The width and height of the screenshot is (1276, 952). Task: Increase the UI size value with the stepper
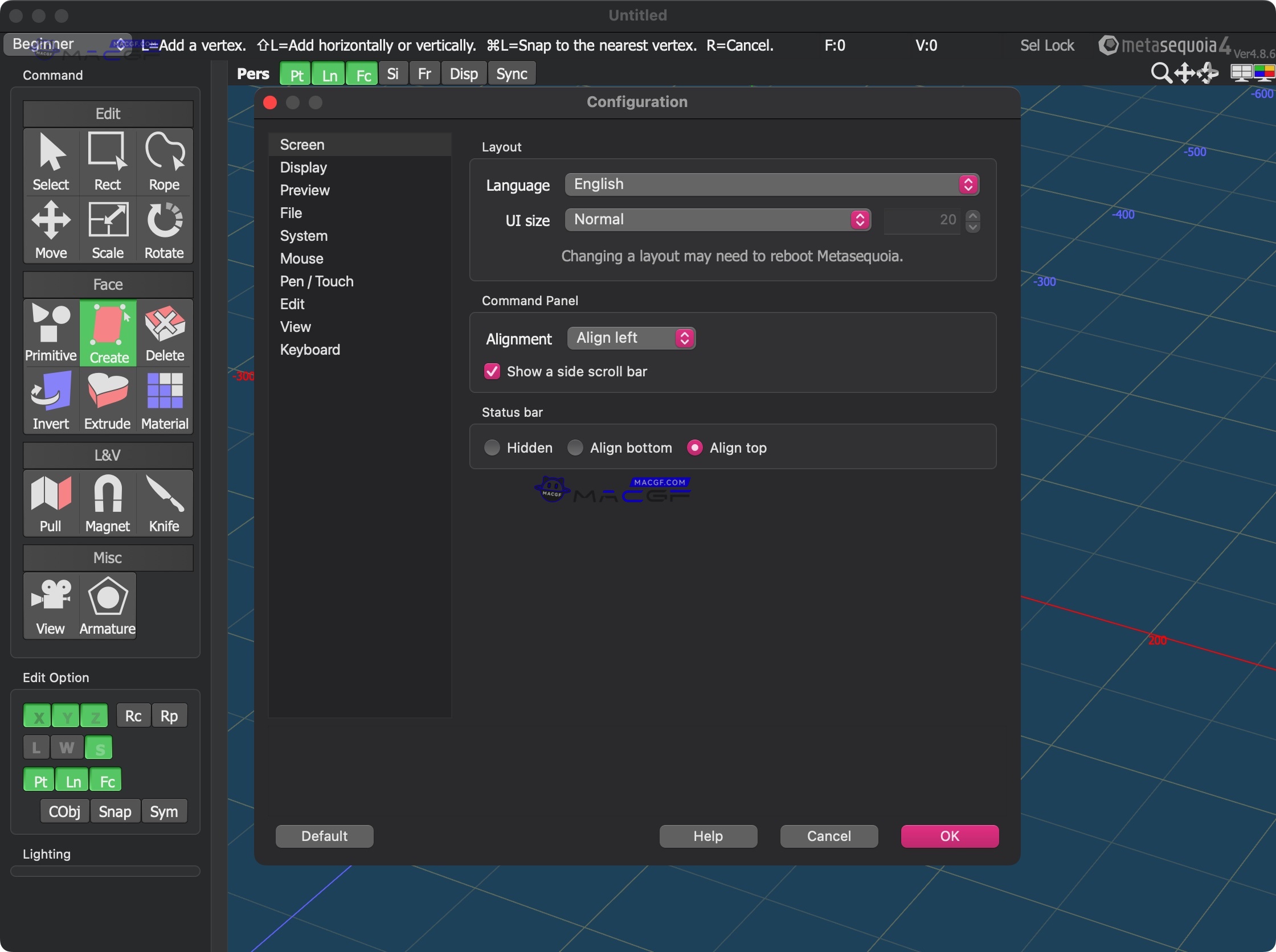[974, 215]
